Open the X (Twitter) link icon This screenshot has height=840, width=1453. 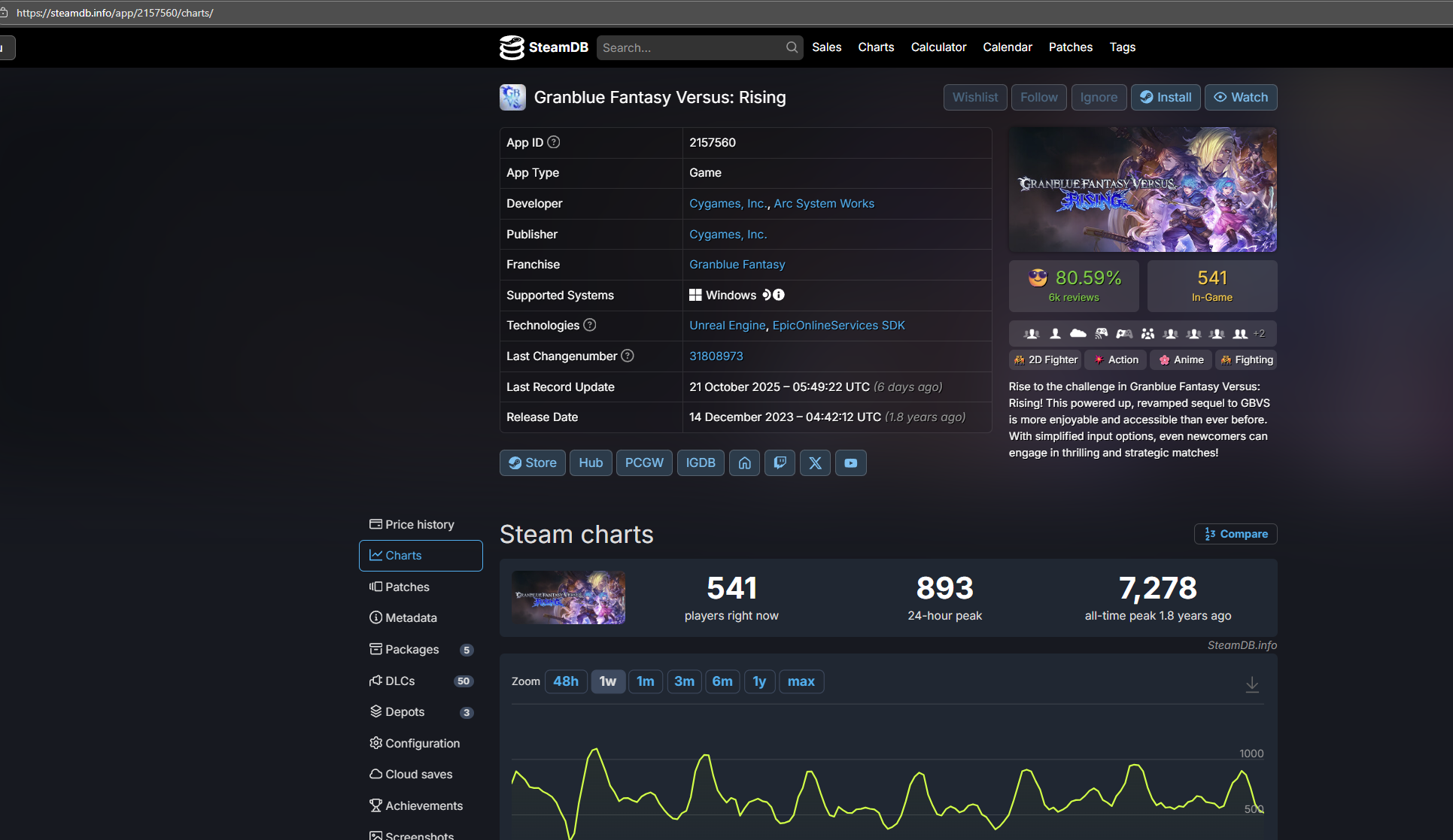[x=815, y=463]
